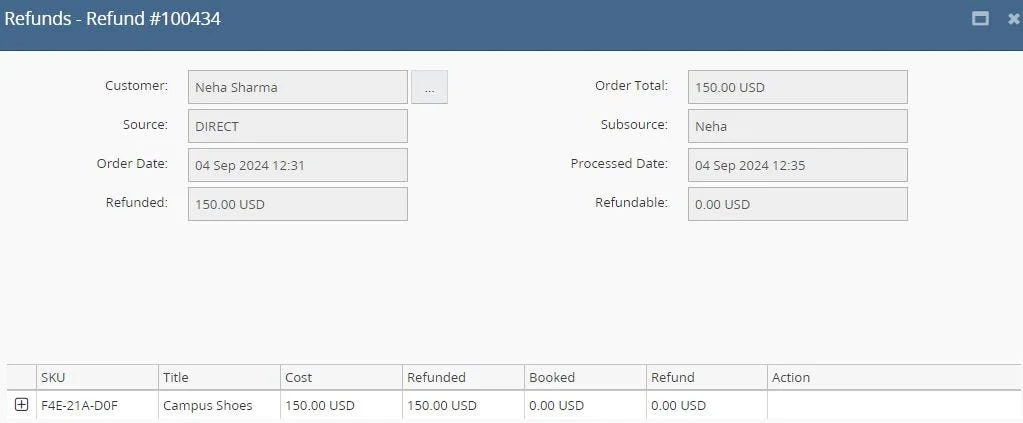Click the Booked column header
The image size is (1023, 423).
[x=584, y=377]
